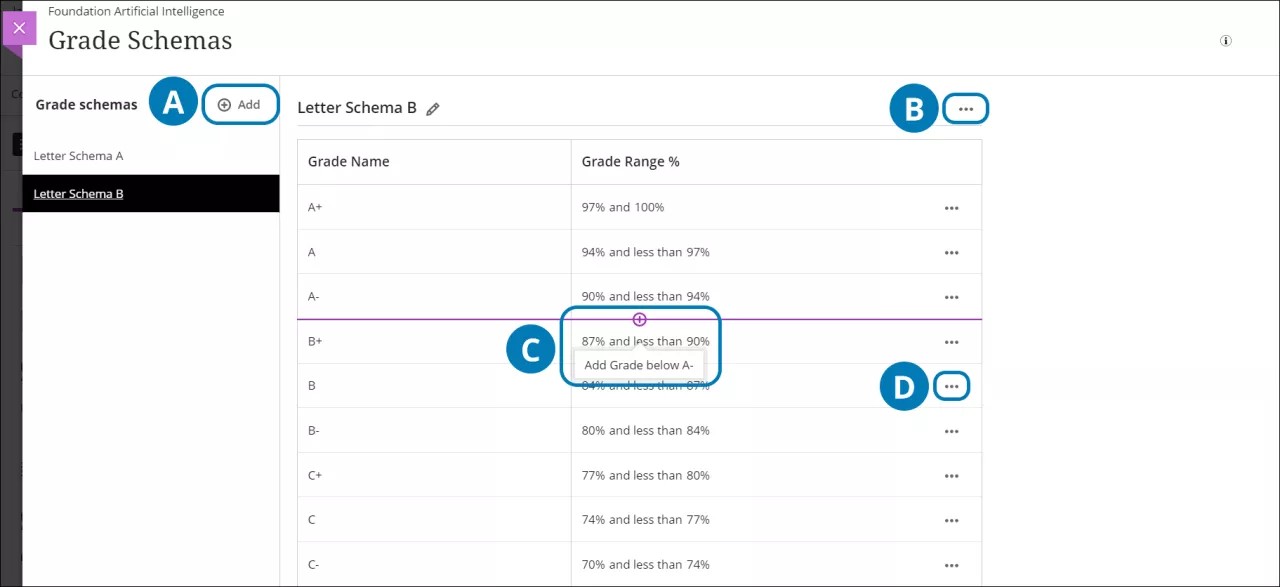
Task: Open the three-dot menu for the A+ row
Action: (951, 208)
